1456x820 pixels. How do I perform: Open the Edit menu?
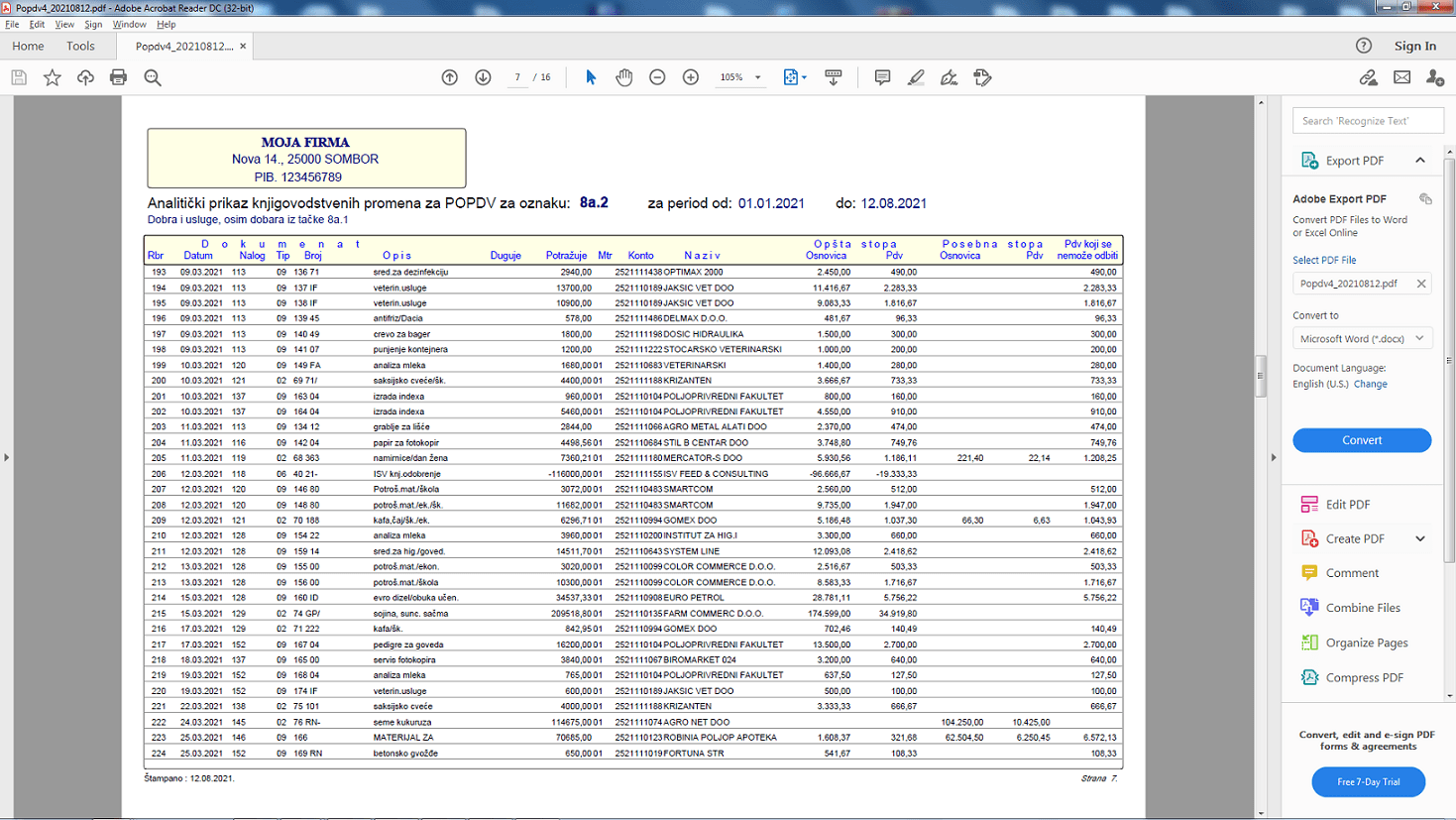[37, 25]
